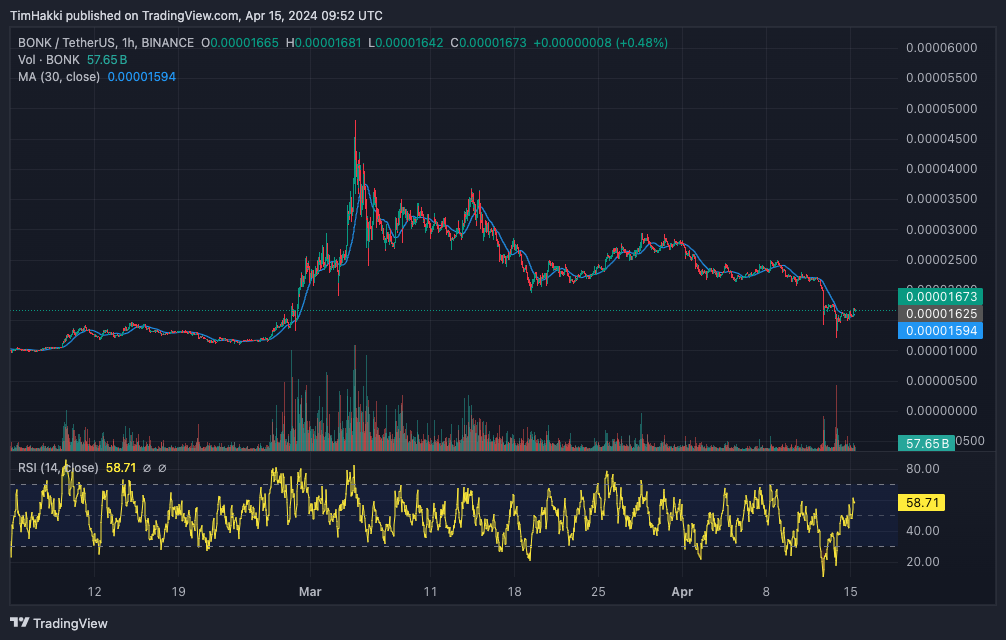Click the blue MA price label 0.00001594
1006x640 pixels.
coord(941,331)
